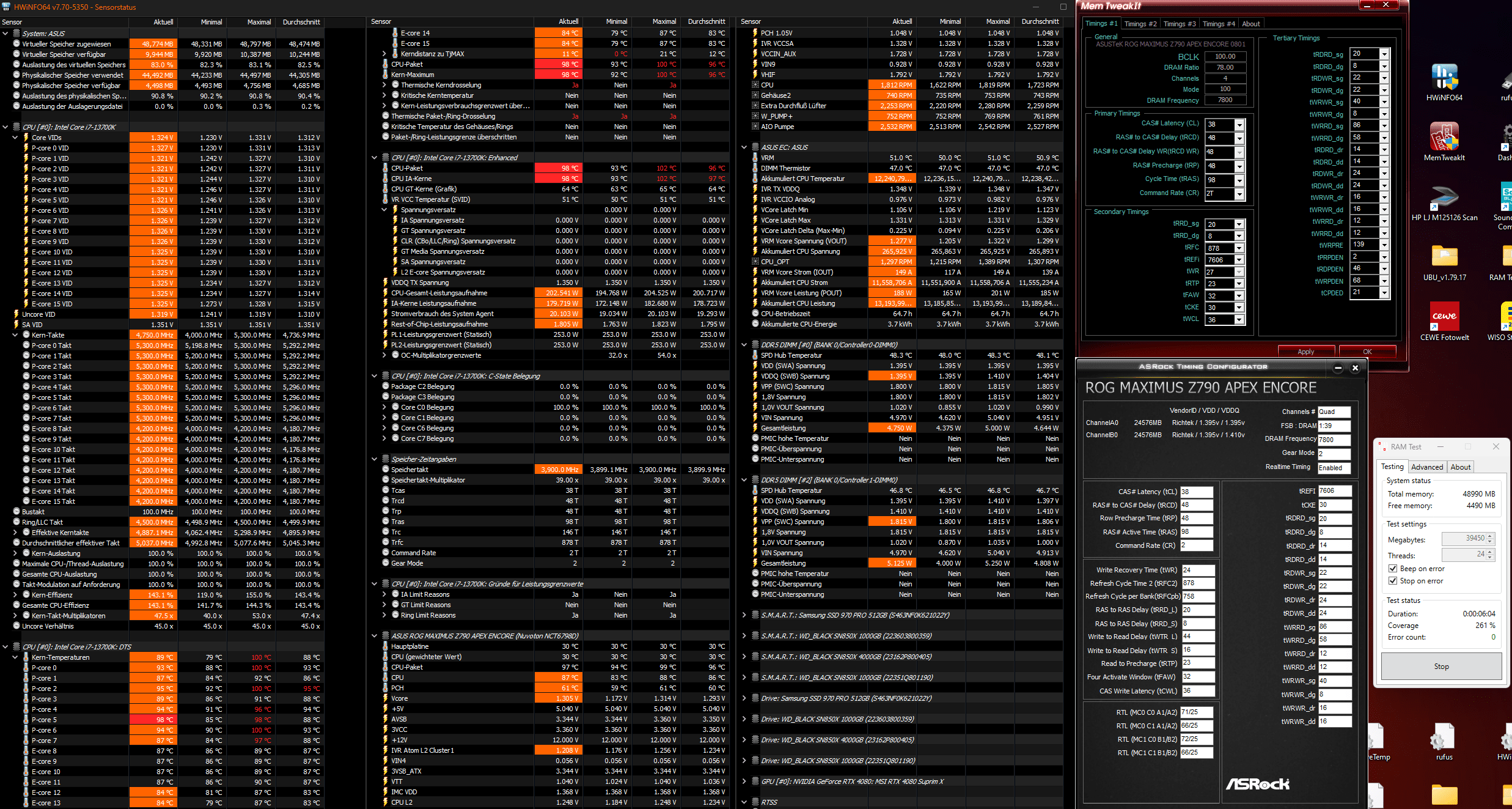Click the tREFI field in ASRock Configurator

click(1335, 491)
